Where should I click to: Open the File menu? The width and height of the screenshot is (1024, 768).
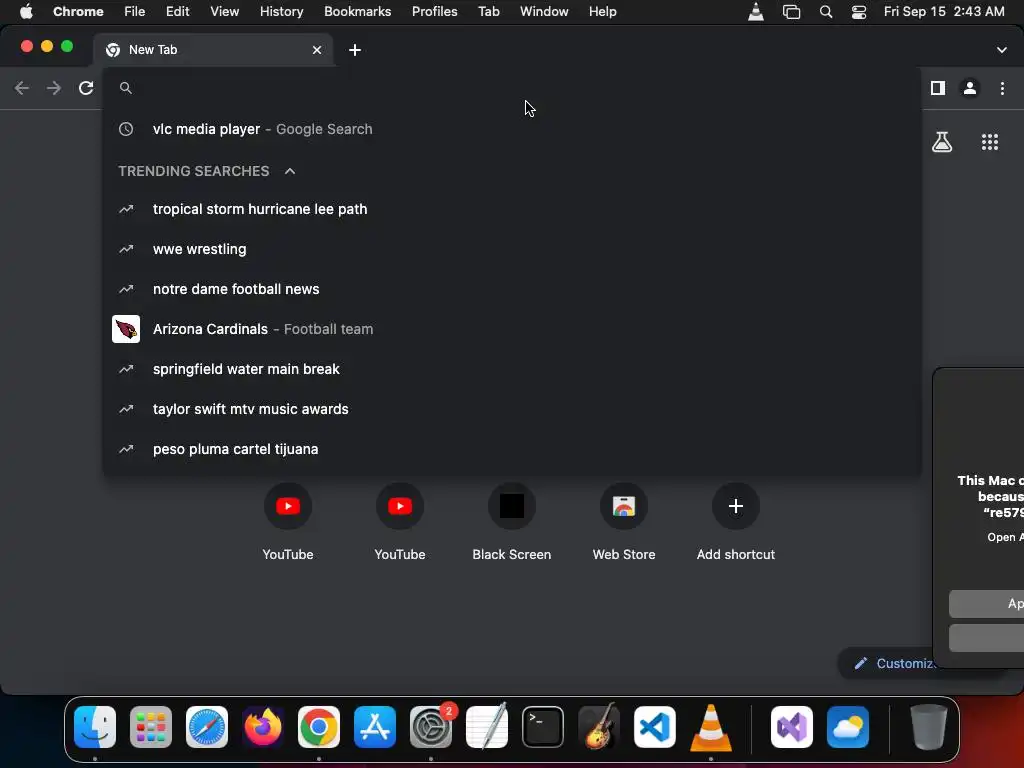(135, 11)
